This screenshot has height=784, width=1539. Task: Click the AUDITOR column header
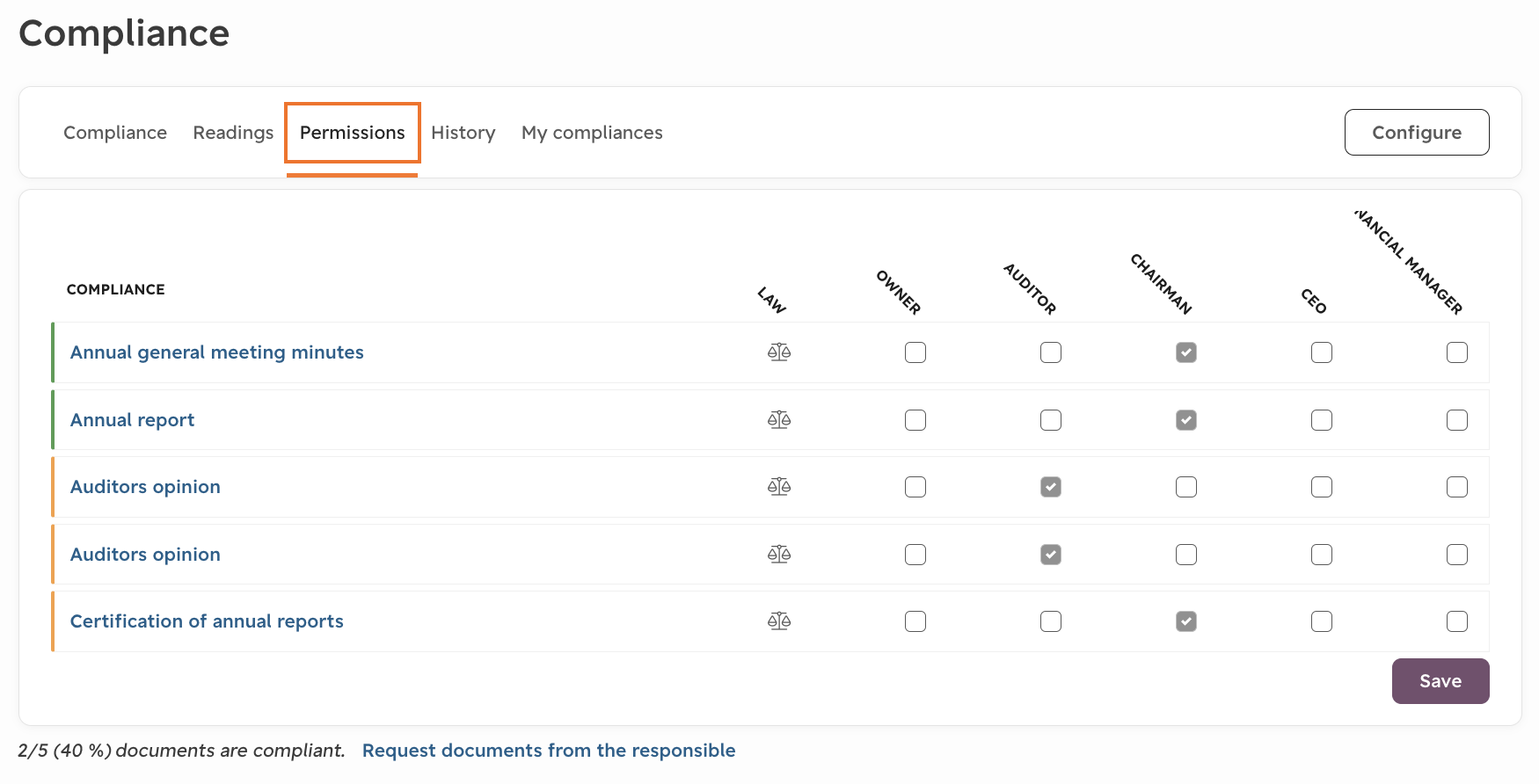tap(1030, 289)
